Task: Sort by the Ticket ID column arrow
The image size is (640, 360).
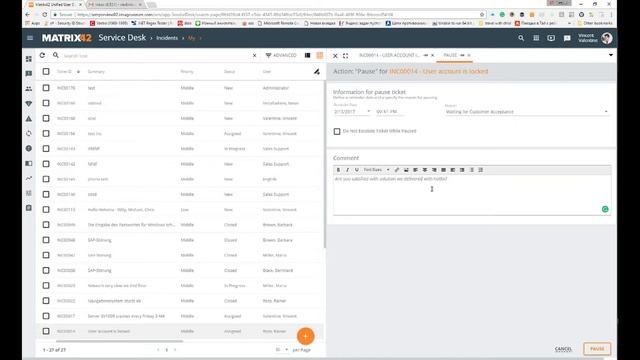Action: (78, 72)
